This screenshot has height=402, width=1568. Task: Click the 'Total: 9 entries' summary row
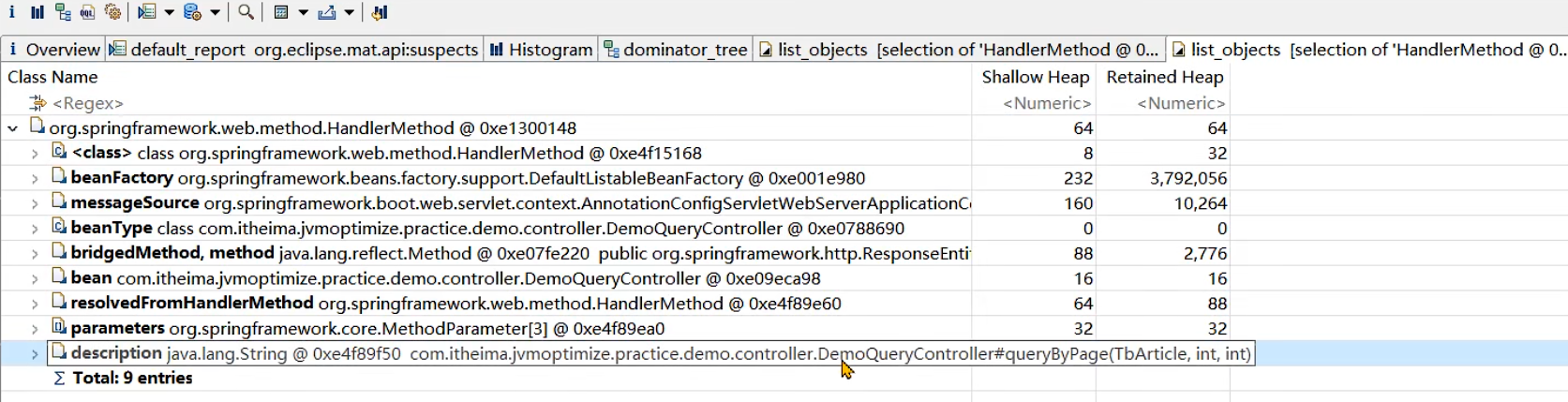point(132,379)
